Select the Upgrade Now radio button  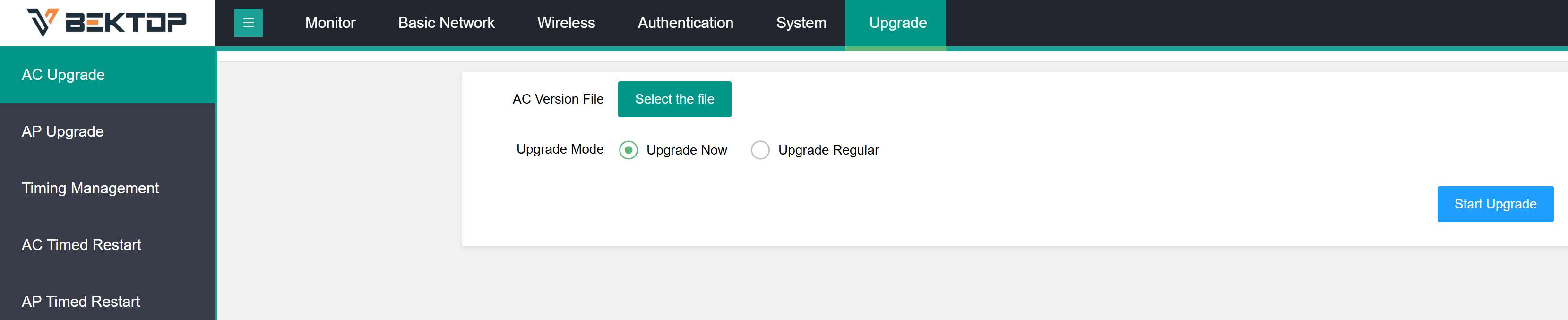(628, 150)
